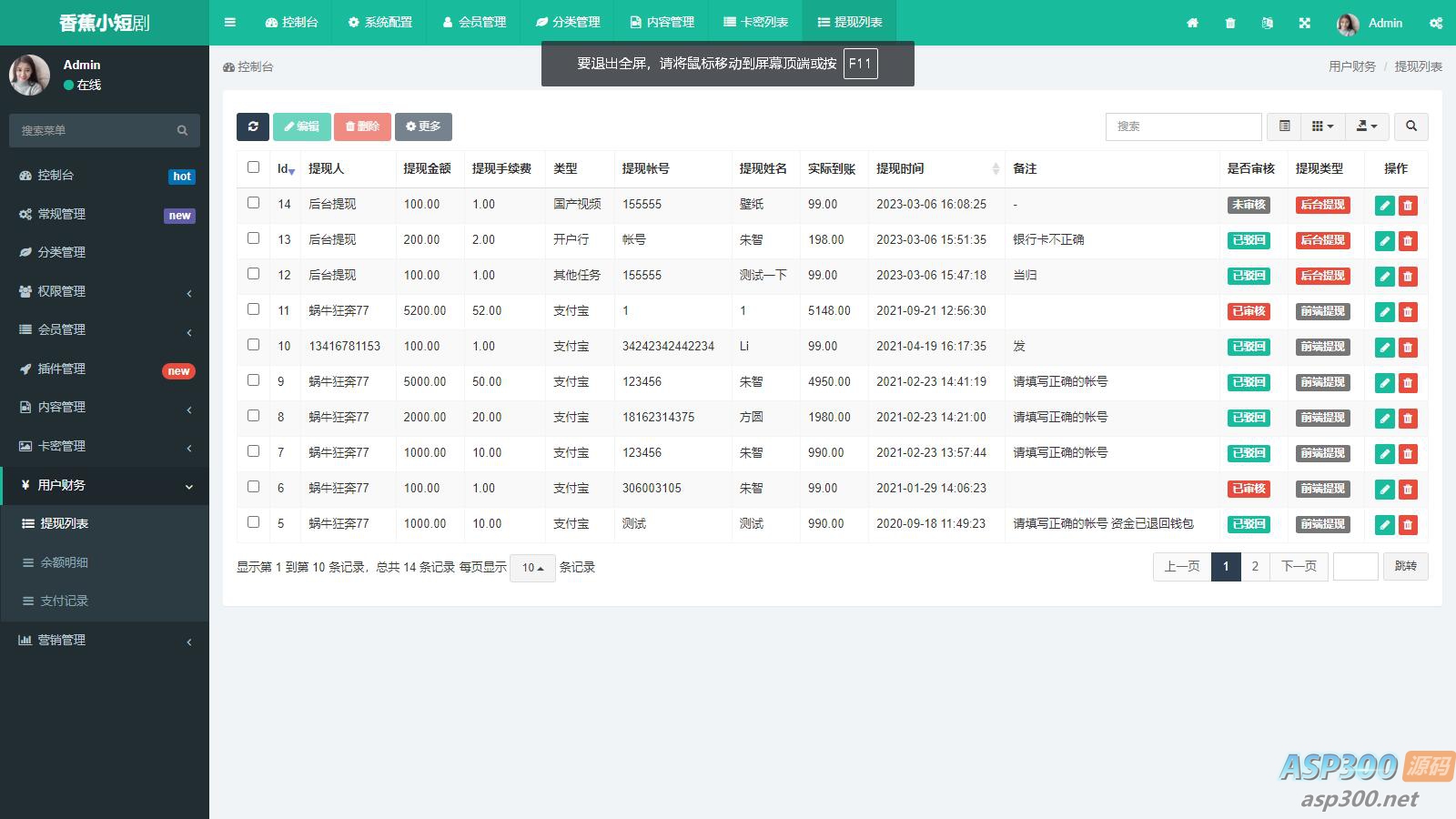The image size is (1456, 819).
Task: Click the refresh table icon button
Action: [253, 126]
